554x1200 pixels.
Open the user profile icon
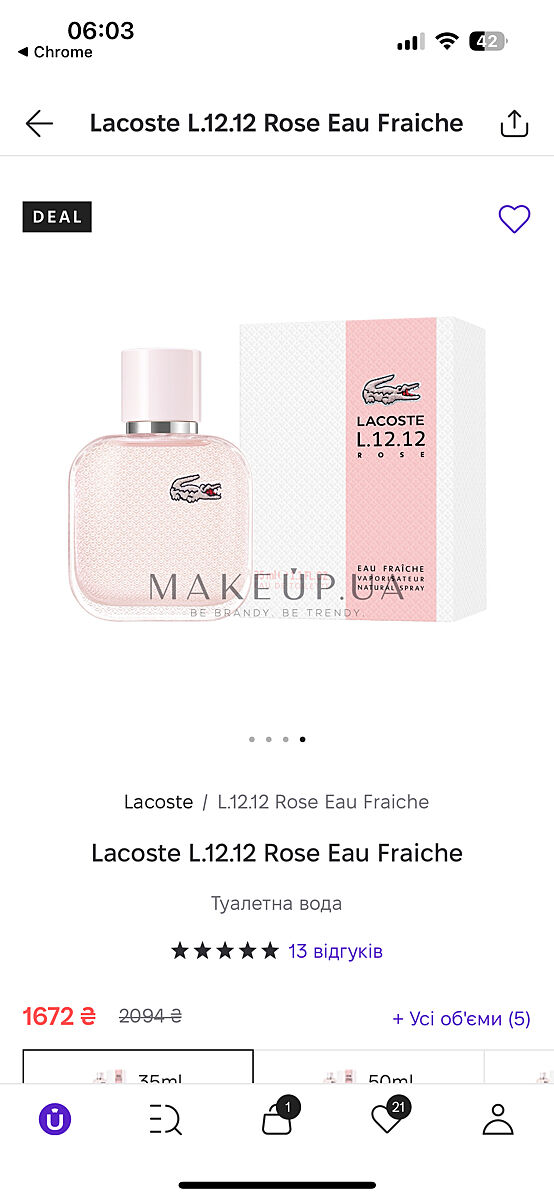(498, 1119)
